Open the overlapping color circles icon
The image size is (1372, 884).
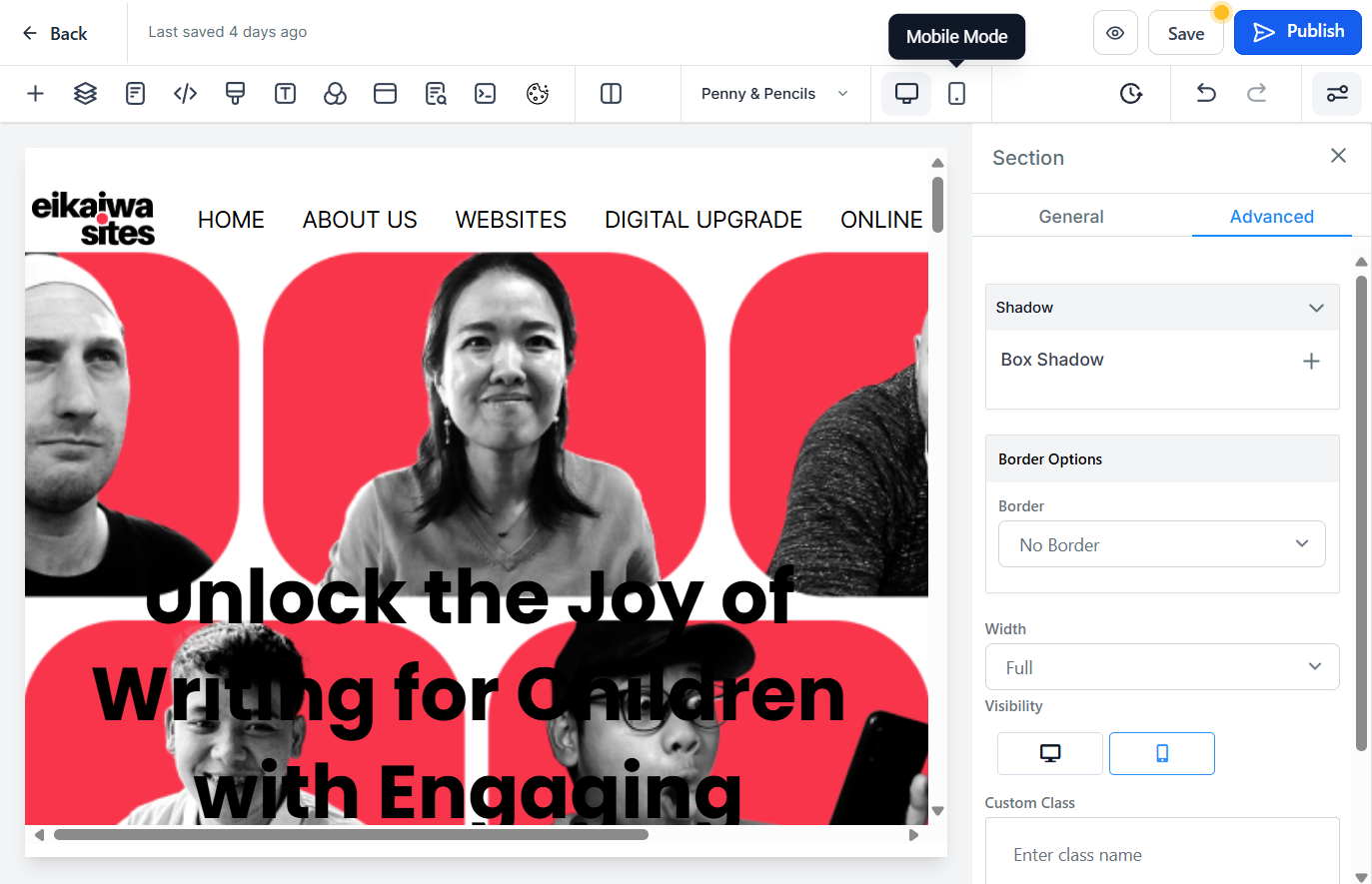pos(335,94)
